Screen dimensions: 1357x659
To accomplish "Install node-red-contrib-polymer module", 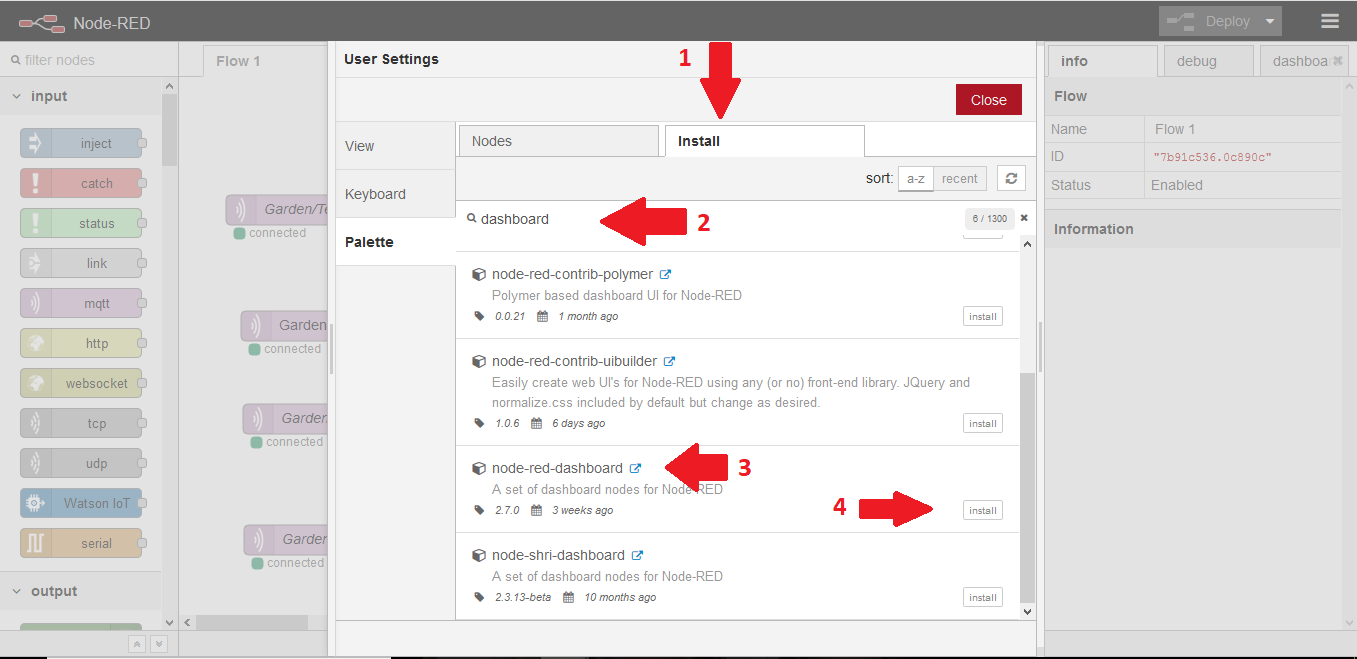I will point(982,316).
